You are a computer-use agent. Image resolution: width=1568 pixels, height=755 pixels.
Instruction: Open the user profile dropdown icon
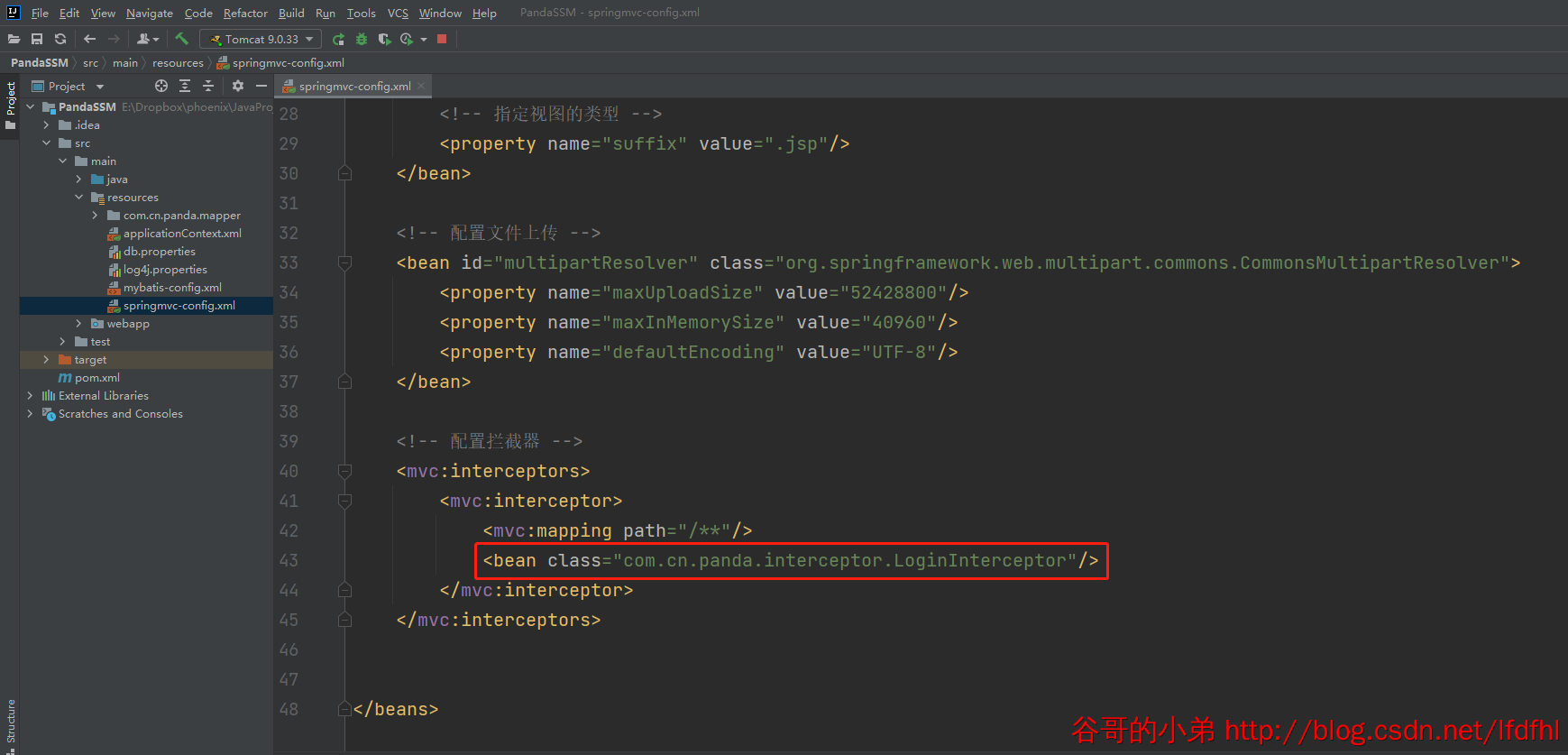(x=148, y=39)
